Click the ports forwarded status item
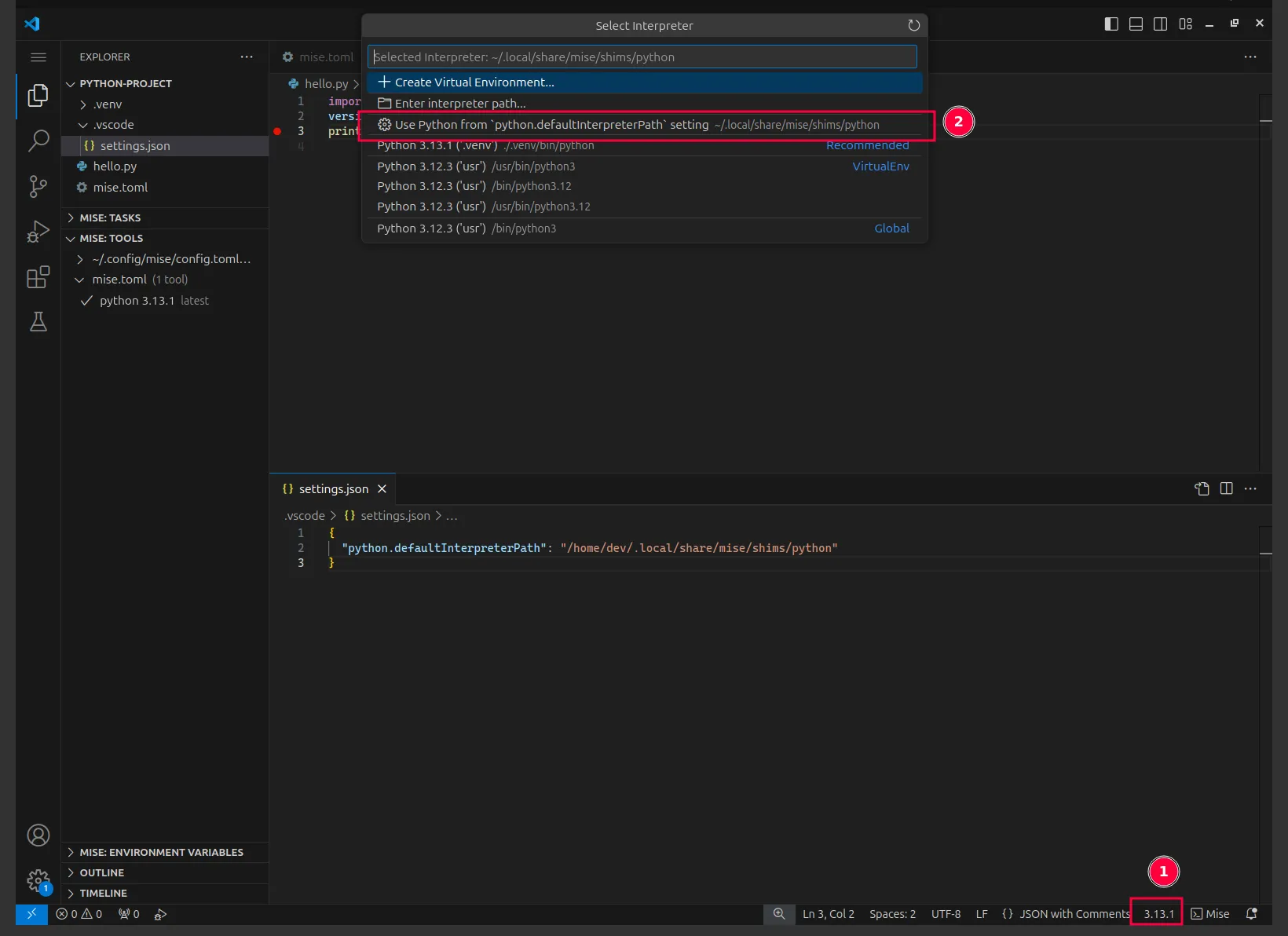Viewport: 1288px width, 936px height. [x=129, y=914]
